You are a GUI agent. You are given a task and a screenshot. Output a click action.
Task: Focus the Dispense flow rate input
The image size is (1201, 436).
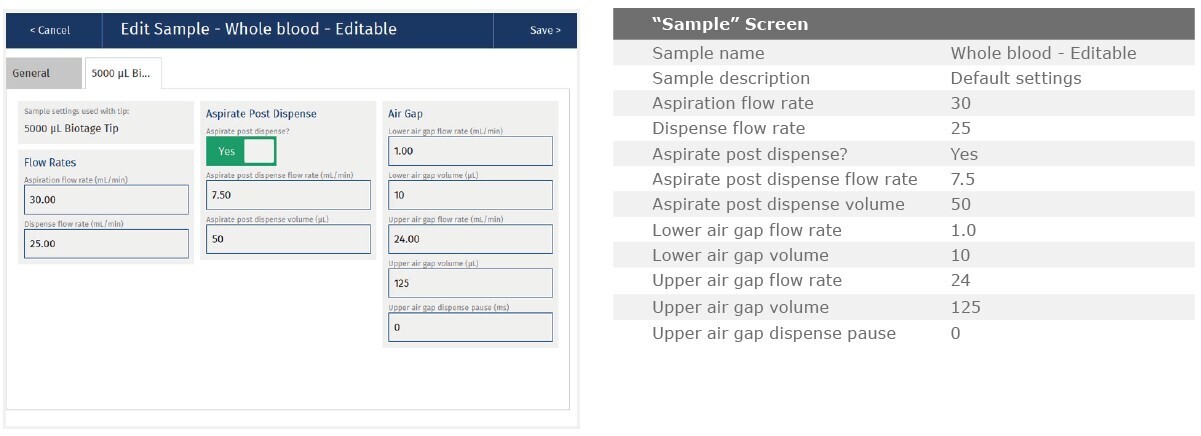point(105,243)
